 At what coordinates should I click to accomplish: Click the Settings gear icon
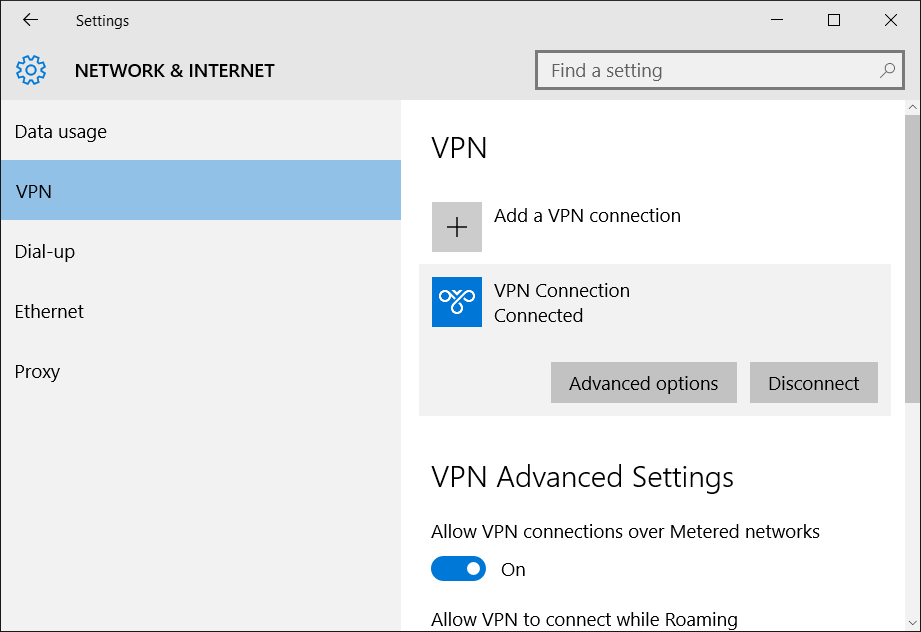point(31,70)
